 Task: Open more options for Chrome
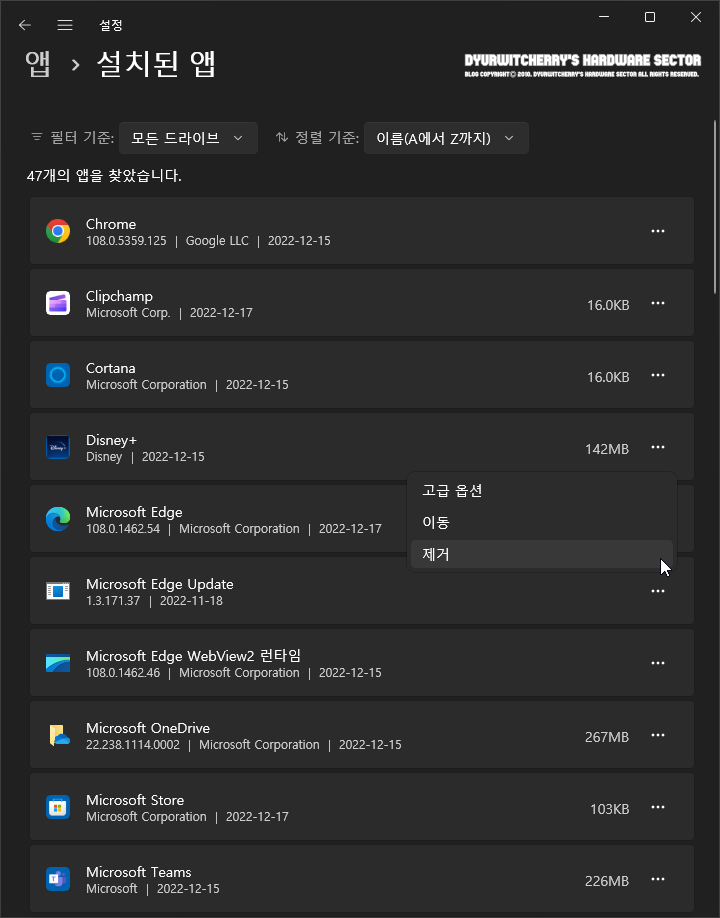658,231
